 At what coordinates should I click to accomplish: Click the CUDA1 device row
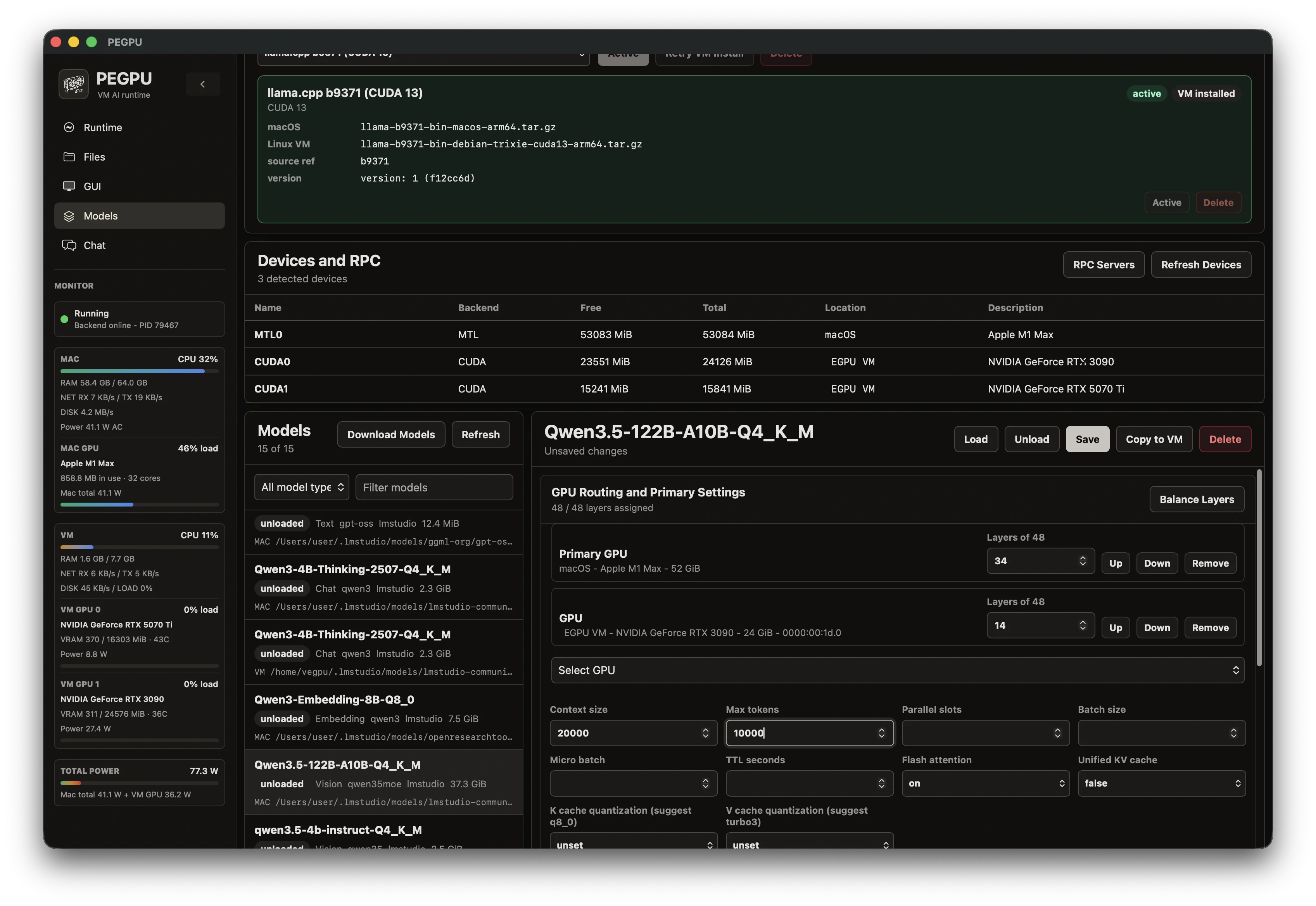pos(754,389)
